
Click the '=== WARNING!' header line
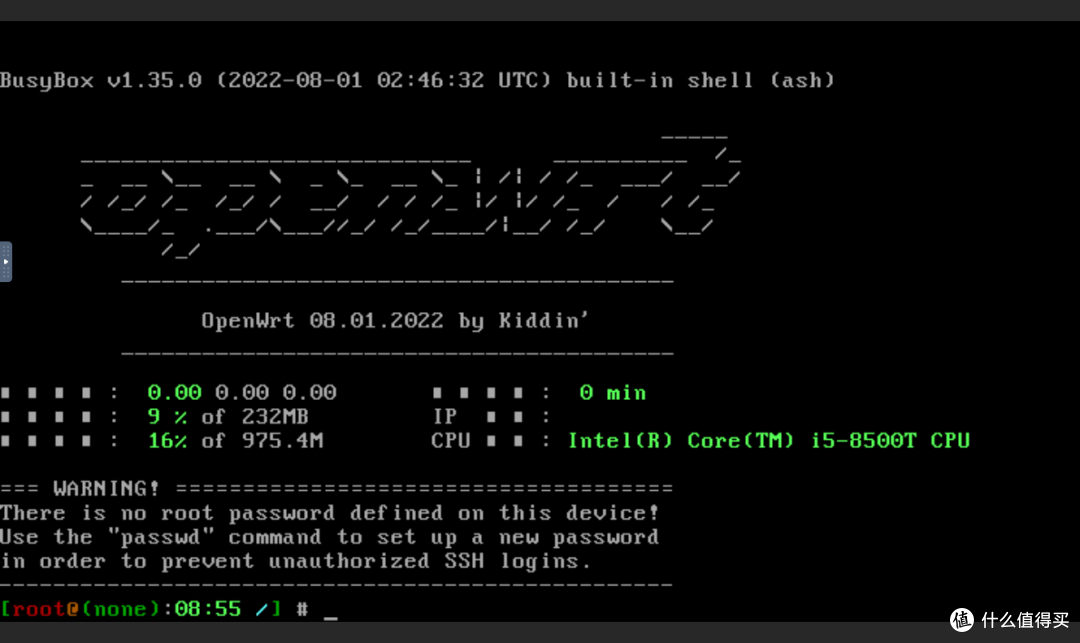[x=336, y=489]
